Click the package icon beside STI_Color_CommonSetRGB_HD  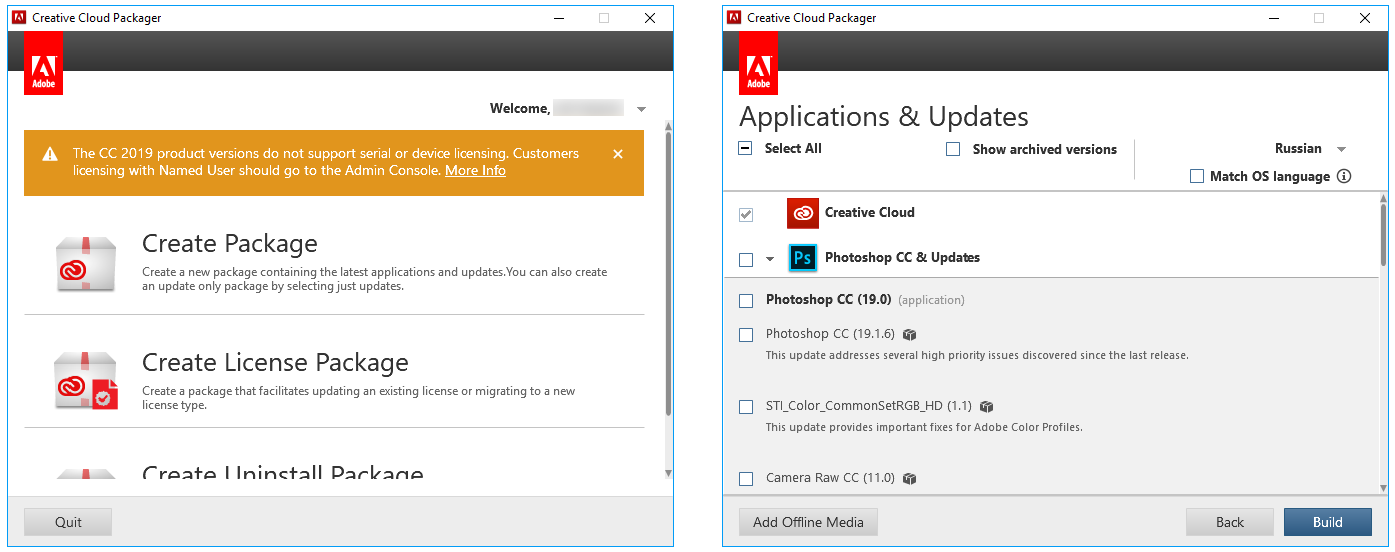pos(987,407)
